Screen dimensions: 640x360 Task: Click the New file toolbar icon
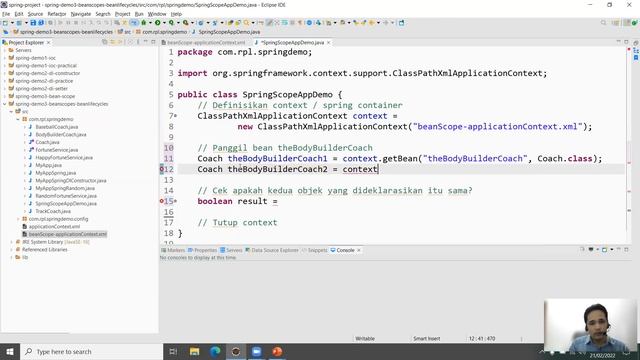click(x=5, y=23)
